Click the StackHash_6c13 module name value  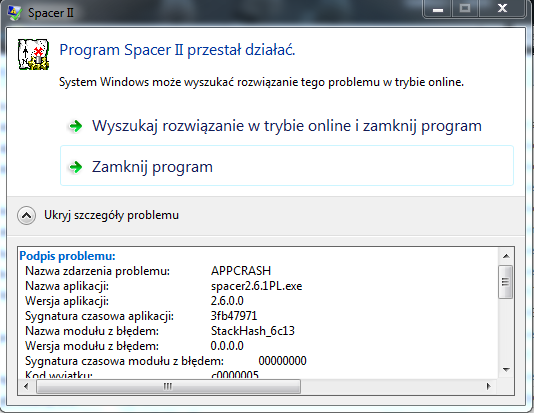click(x=253, y=331)
